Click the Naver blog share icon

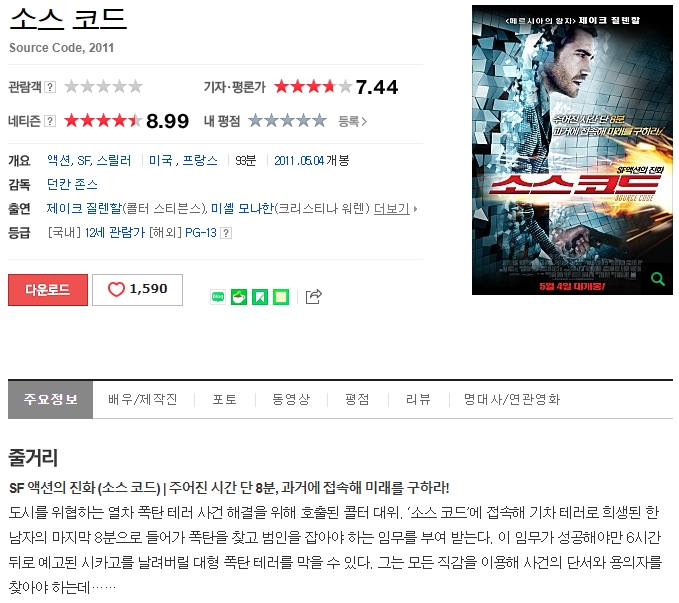(218, 297)
